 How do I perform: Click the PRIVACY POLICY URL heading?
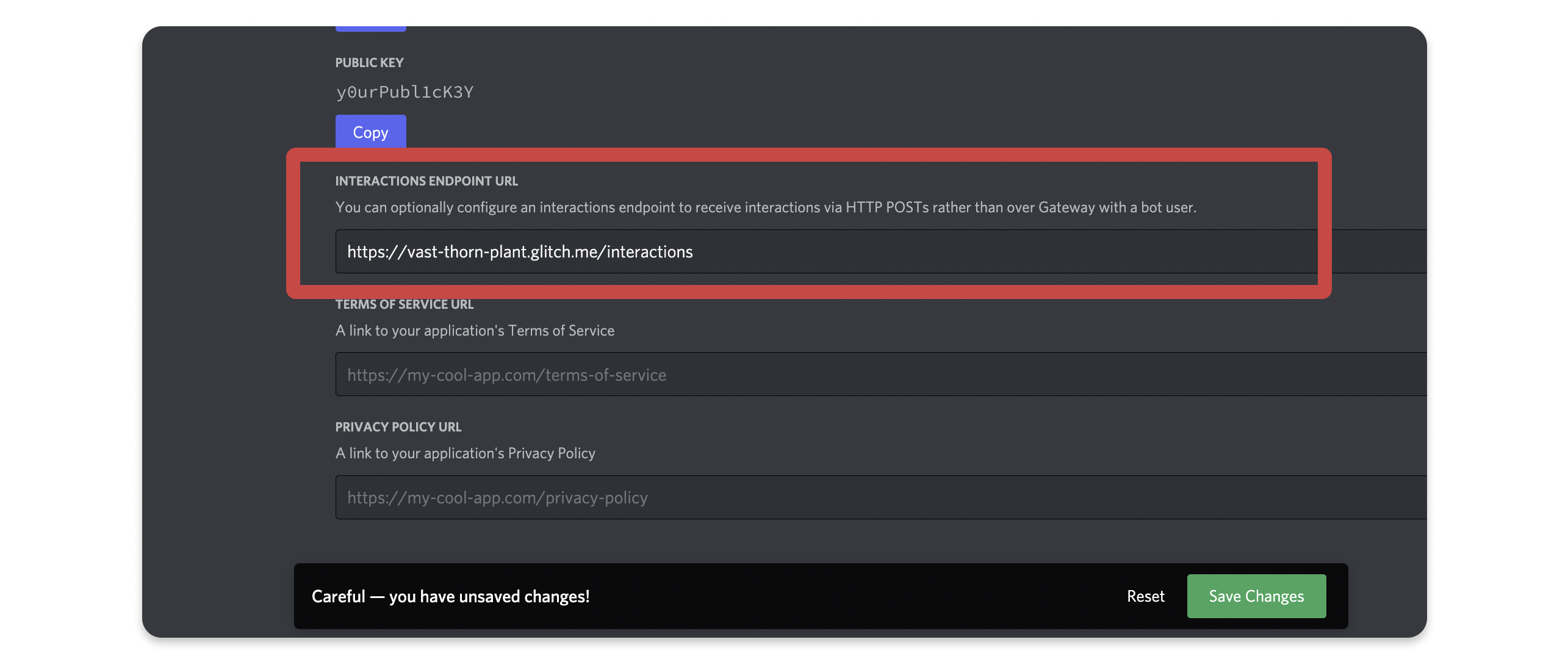398,427
